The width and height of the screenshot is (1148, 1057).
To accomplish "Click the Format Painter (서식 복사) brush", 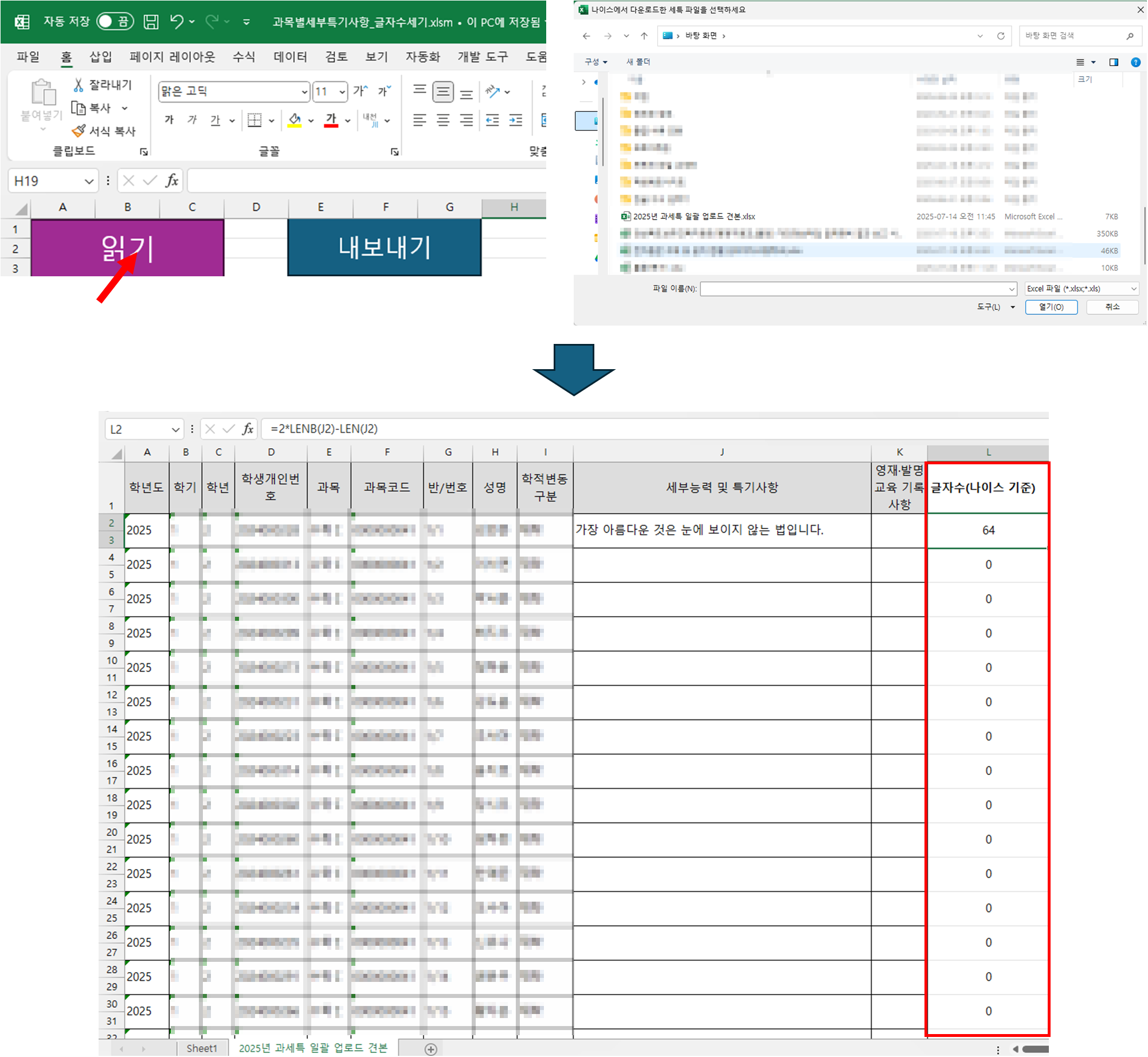I will pyautogui.click(x=79, y=131).
